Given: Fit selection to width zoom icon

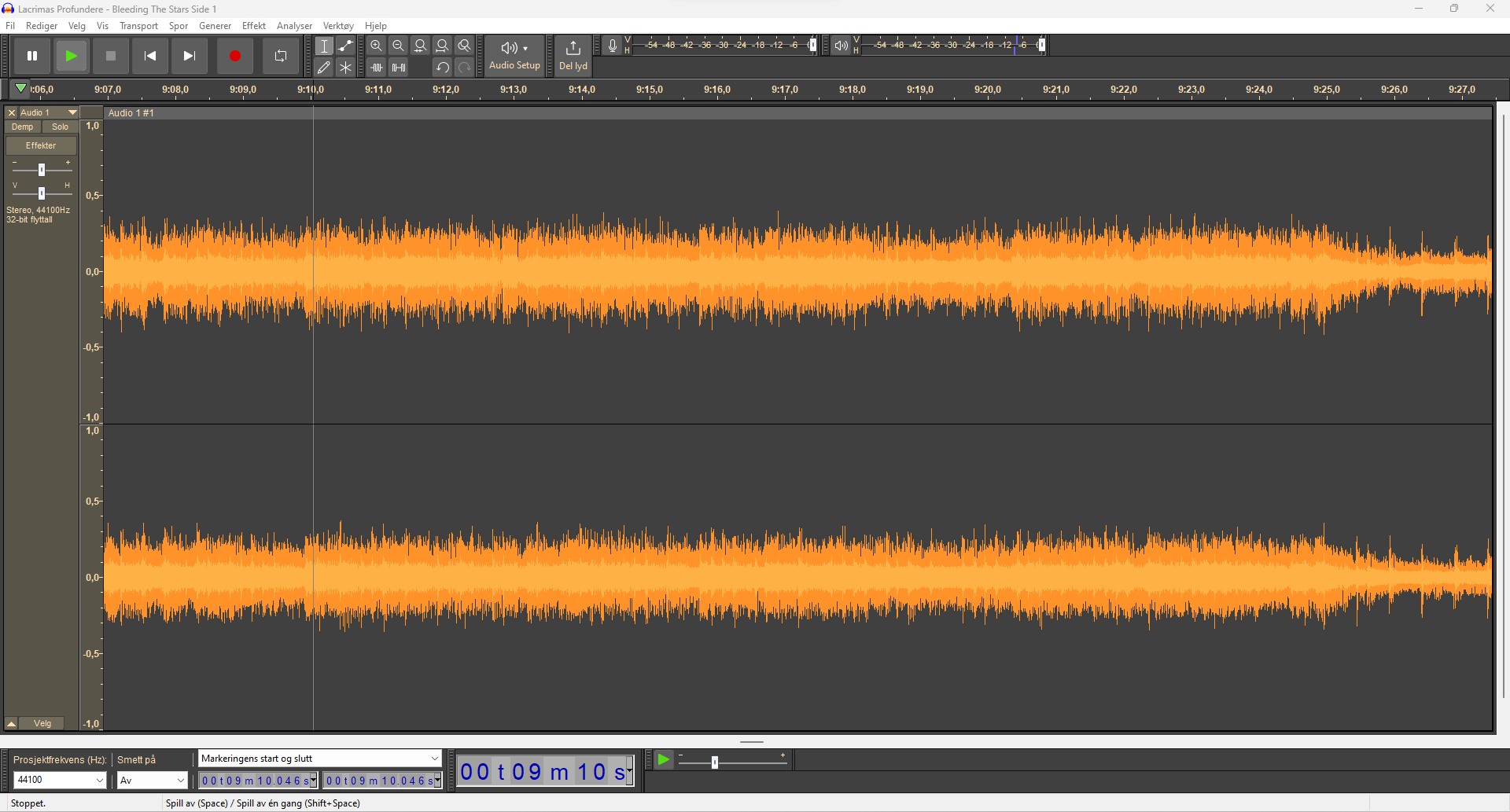Looking at the screenshot, I should [421, 46].
